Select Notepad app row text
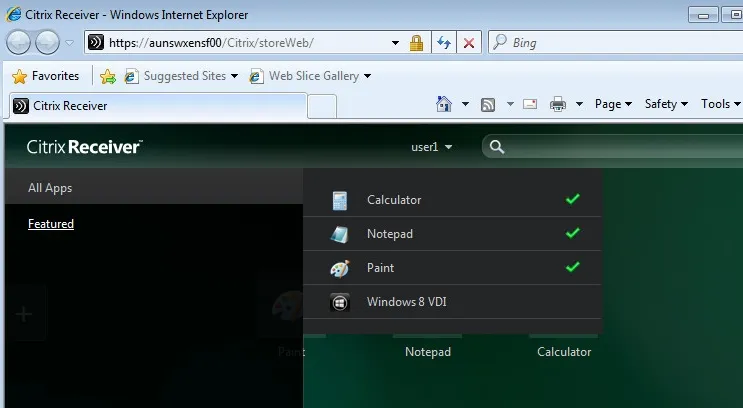 390,234
